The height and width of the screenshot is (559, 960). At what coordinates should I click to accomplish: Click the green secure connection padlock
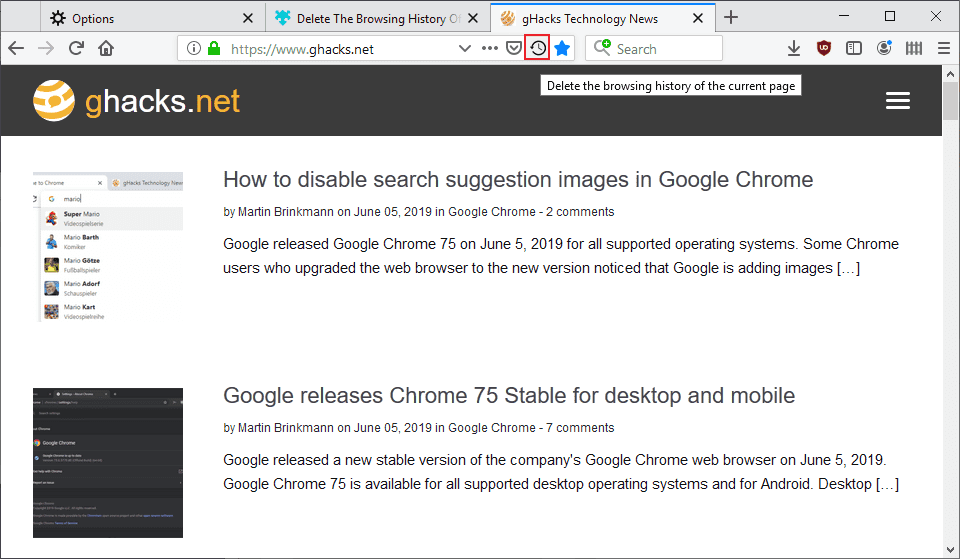(x=214, y=48)
